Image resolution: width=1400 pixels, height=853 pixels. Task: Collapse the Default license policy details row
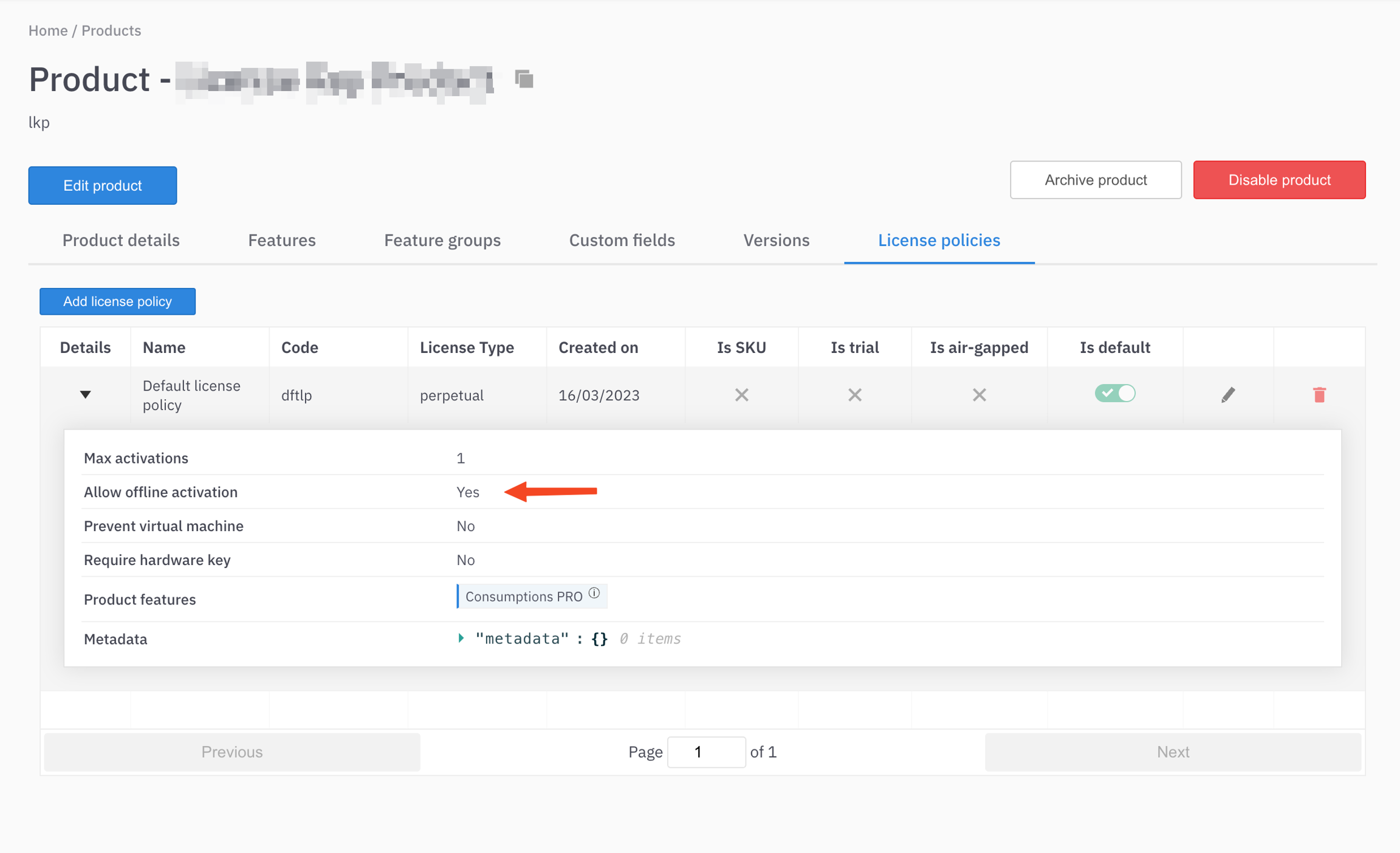click(85, 395)
